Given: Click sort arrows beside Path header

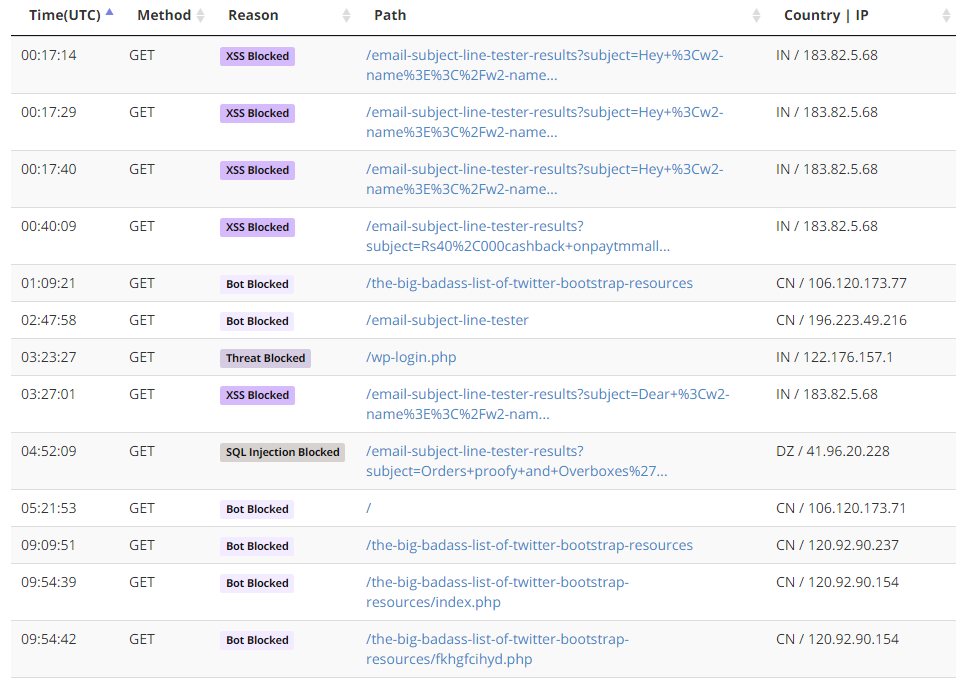Looking at the screenshot, I should (756, 16).
